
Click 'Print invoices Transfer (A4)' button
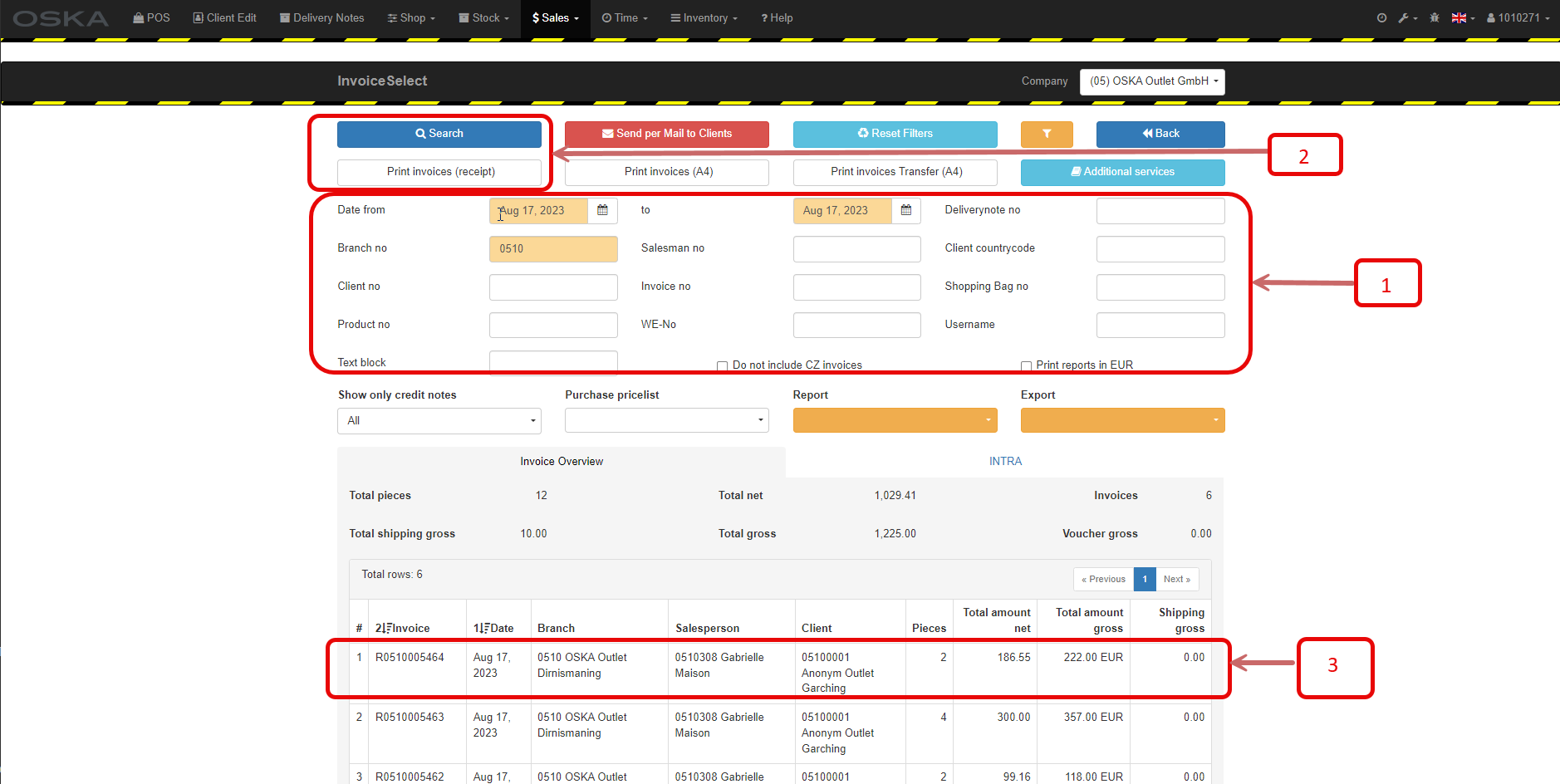(895, 172)
